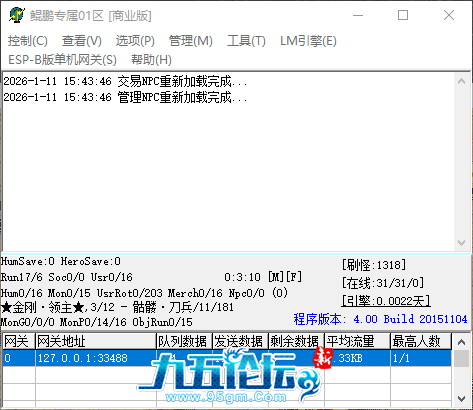The width and height of the screenshot is (473, 410).
Task: Click the 1/1 max users cell
Action: coord(421,358)
